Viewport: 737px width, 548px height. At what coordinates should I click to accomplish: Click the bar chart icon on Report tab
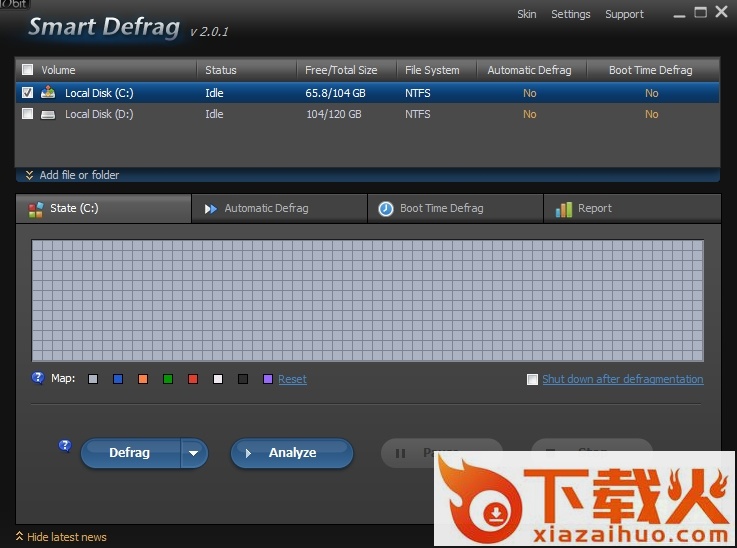point(564,210)
